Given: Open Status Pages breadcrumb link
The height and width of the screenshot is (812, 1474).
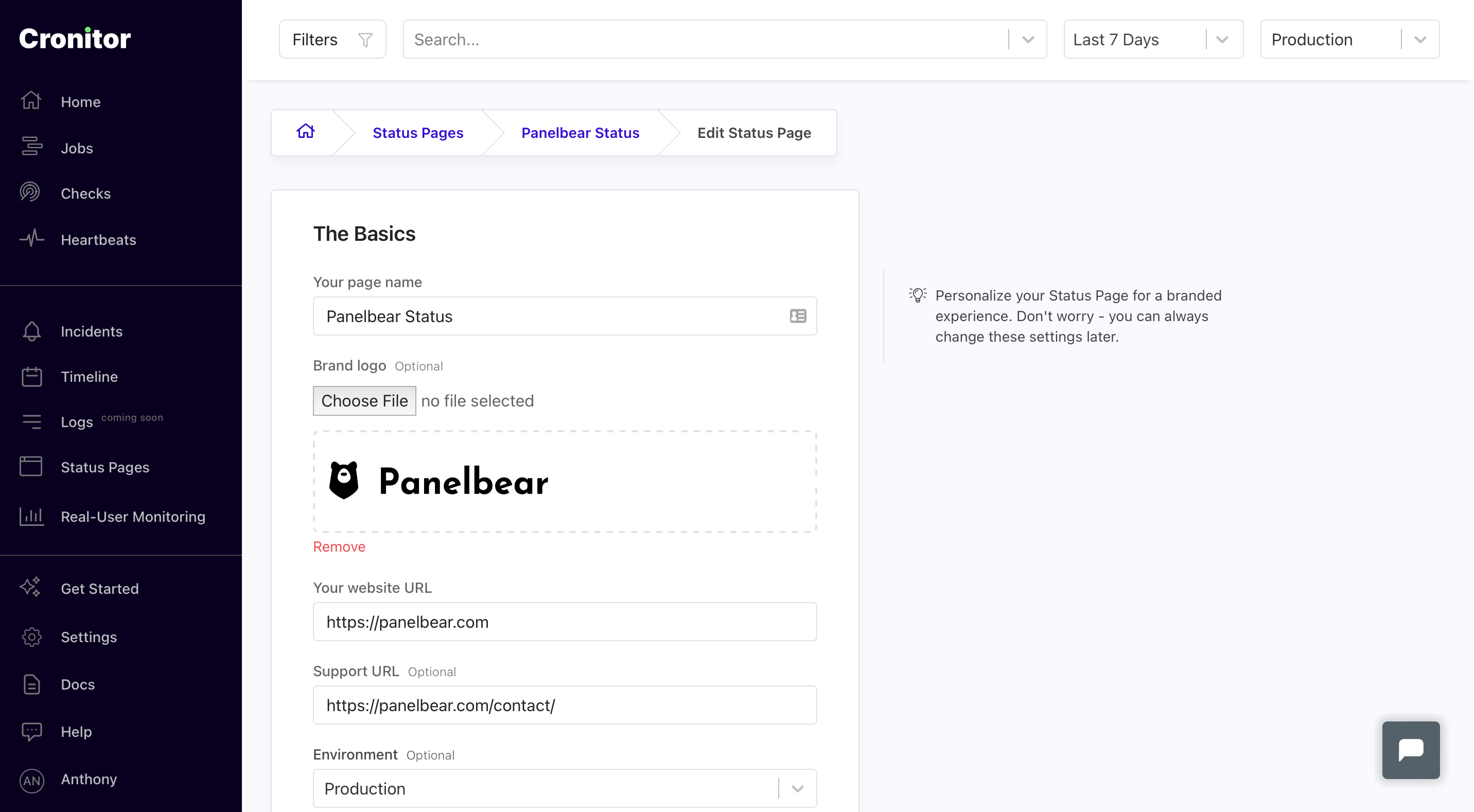Looking at the screenshot, I should 418,133.
